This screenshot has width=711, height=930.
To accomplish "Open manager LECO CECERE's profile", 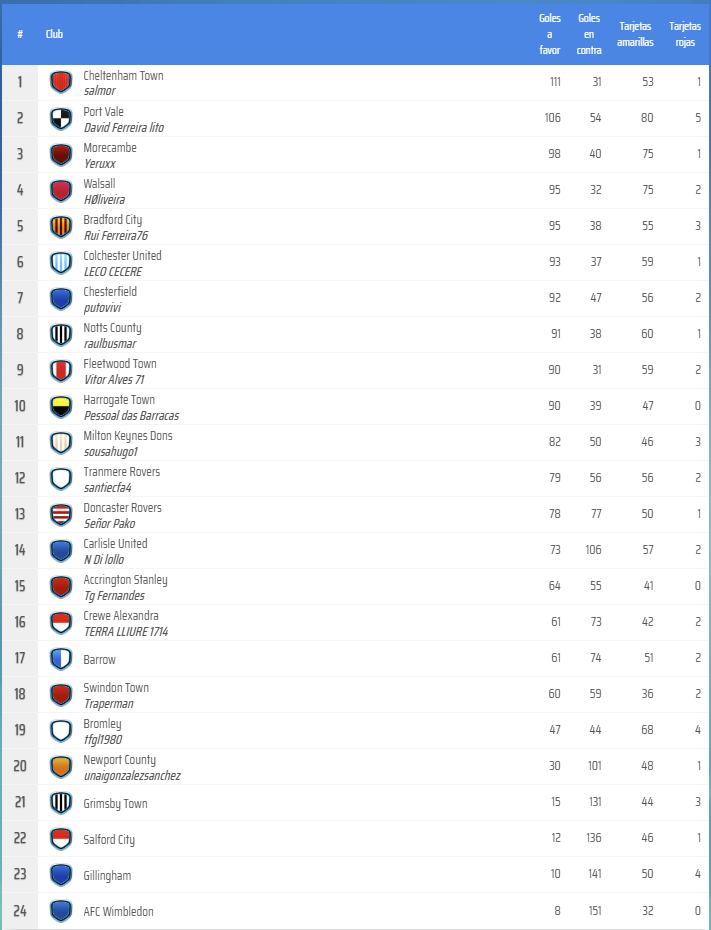I will tap(113, 271).
